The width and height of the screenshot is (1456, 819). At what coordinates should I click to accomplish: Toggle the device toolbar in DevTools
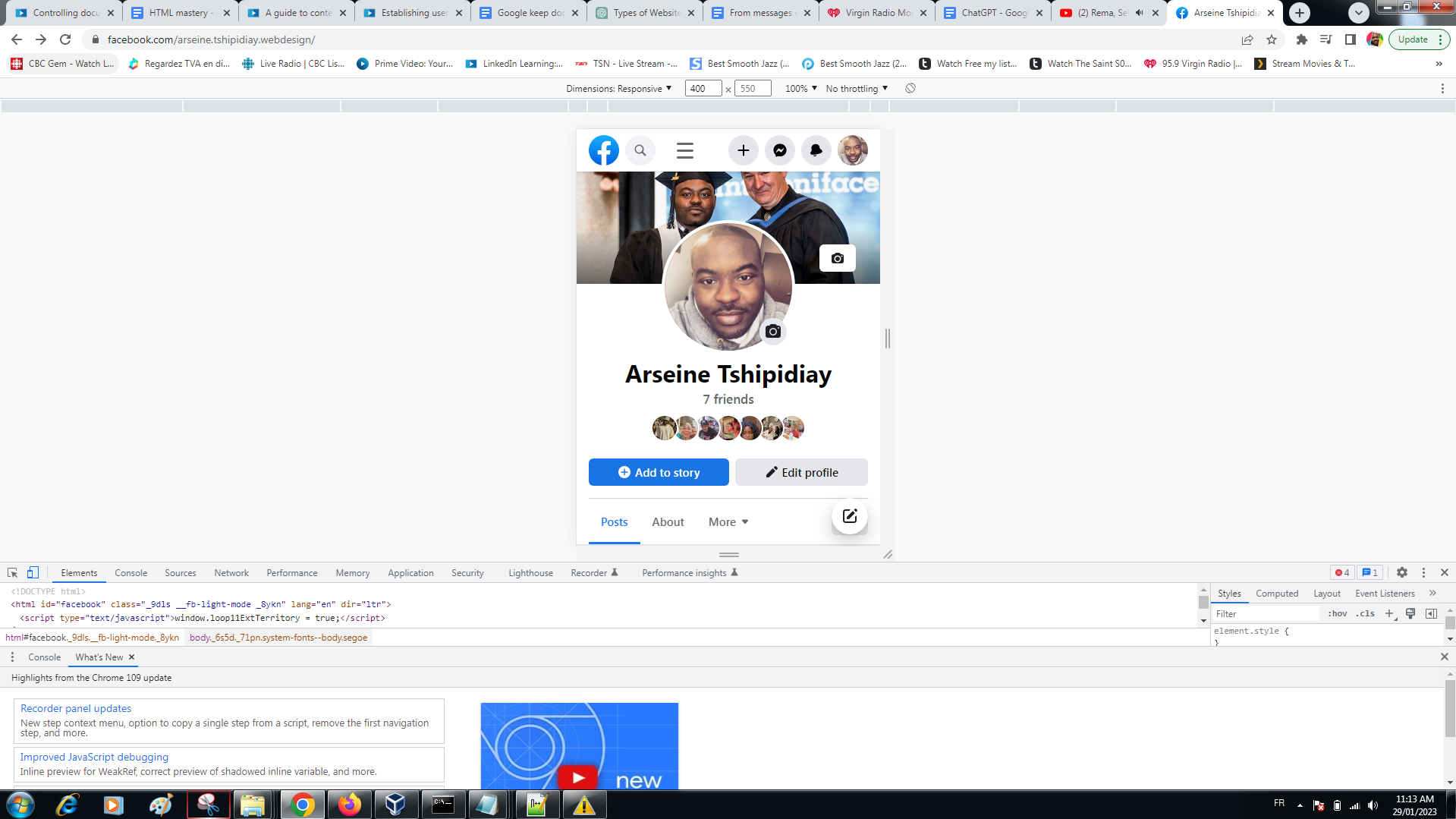(x=33, y=572)
